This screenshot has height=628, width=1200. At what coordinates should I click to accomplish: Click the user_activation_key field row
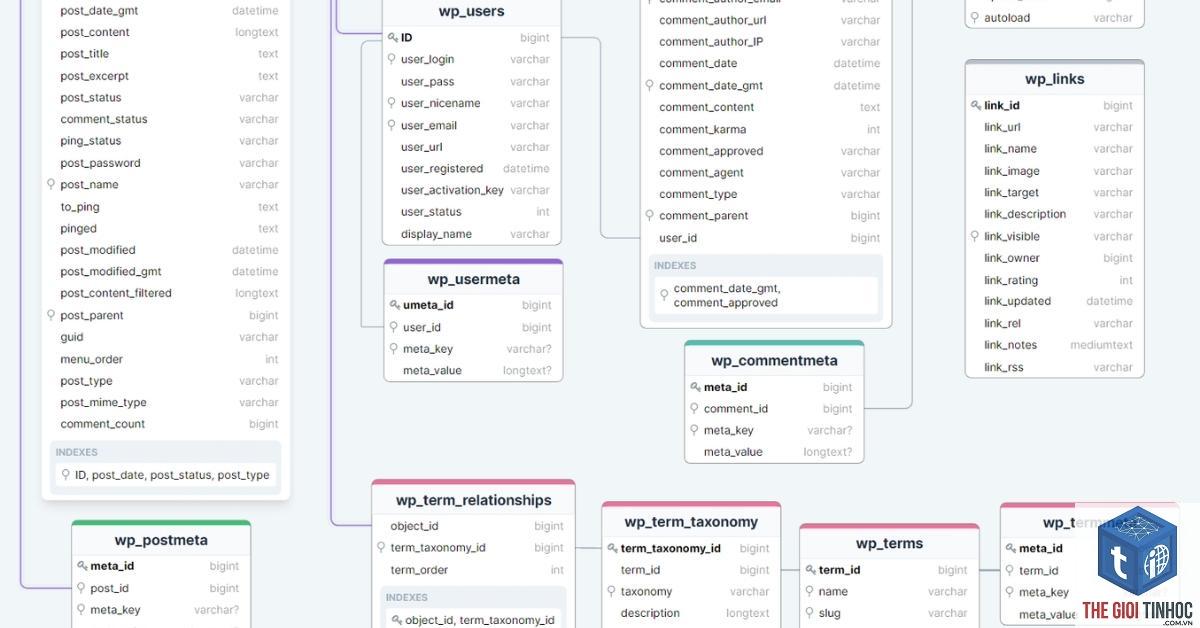(472, 190)
